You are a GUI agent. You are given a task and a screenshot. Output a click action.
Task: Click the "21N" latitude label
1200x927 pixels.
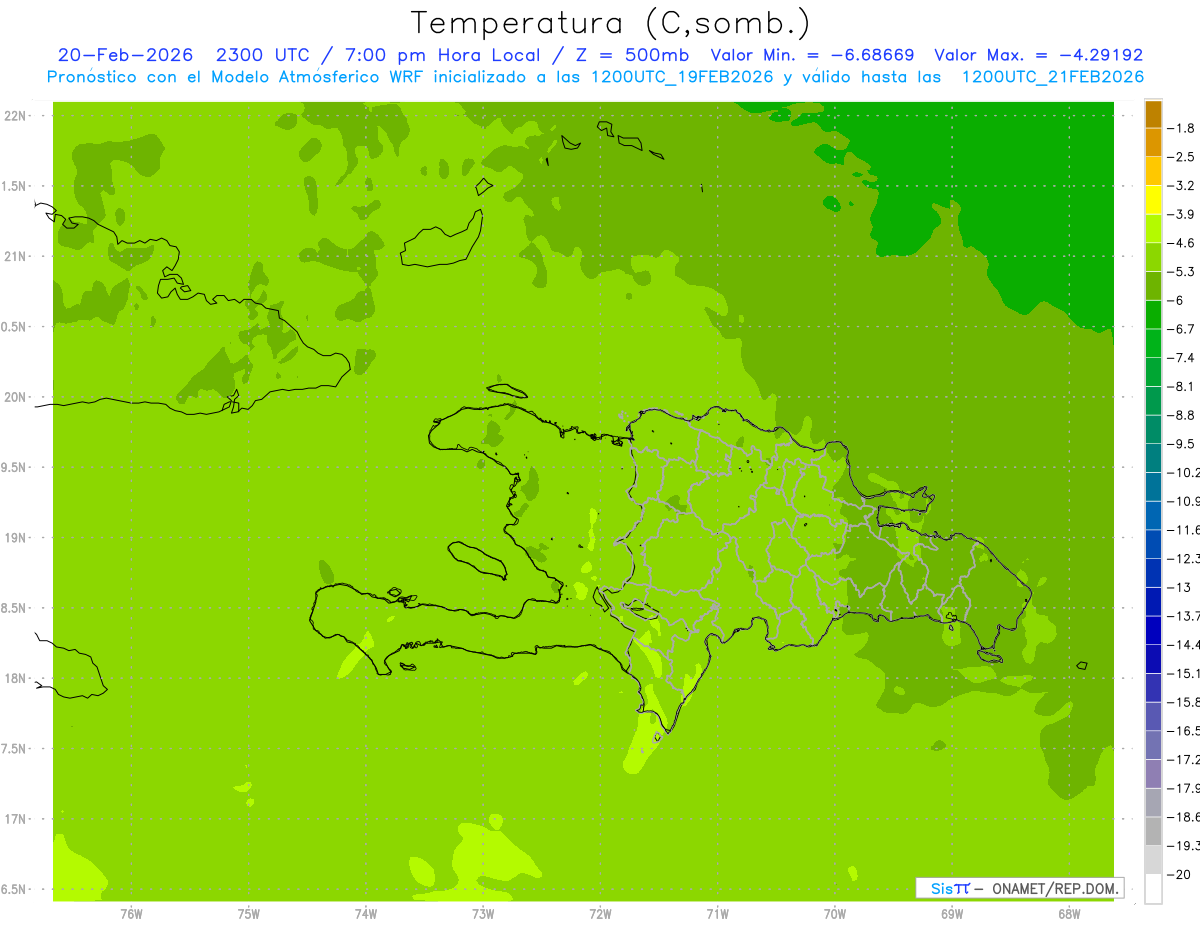[x=17, y=256]
